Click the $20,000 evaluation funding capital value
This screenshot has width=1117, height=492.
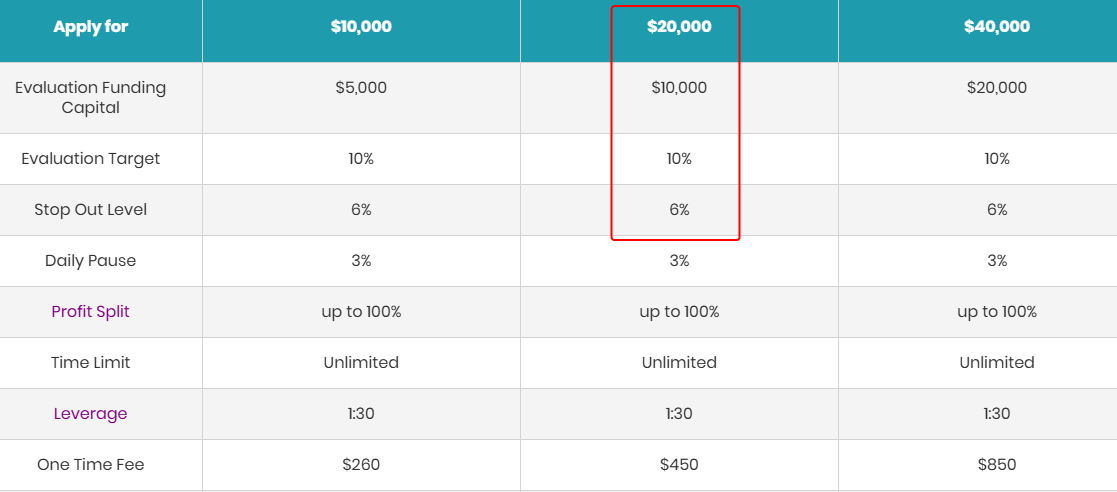point(997,88)
